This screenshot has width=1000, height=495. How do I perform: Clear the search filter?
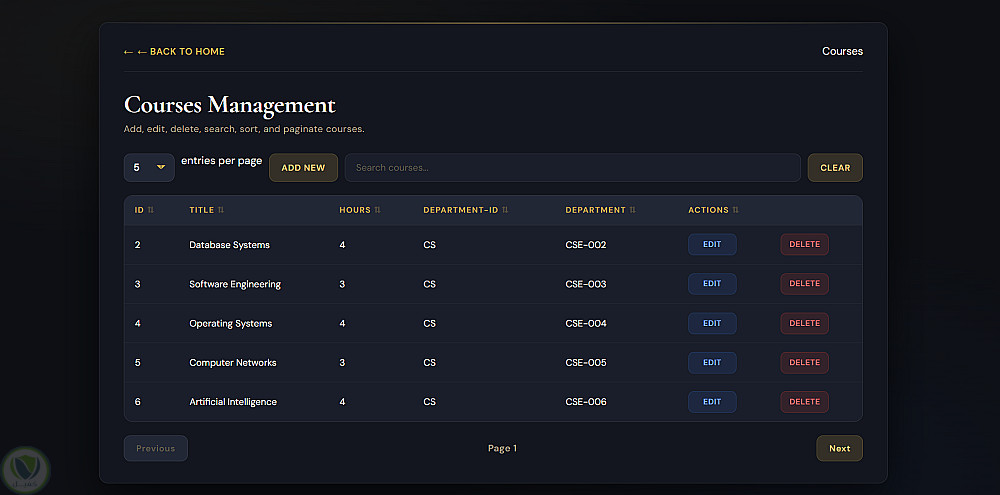coord(835,168)
